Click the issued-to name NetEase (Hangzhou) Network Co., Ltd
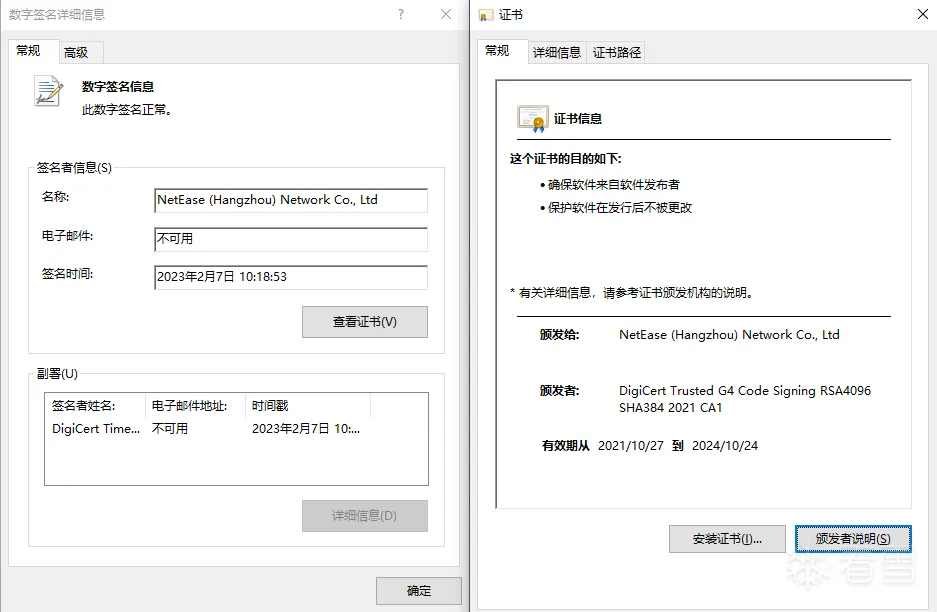 point(729,335)
